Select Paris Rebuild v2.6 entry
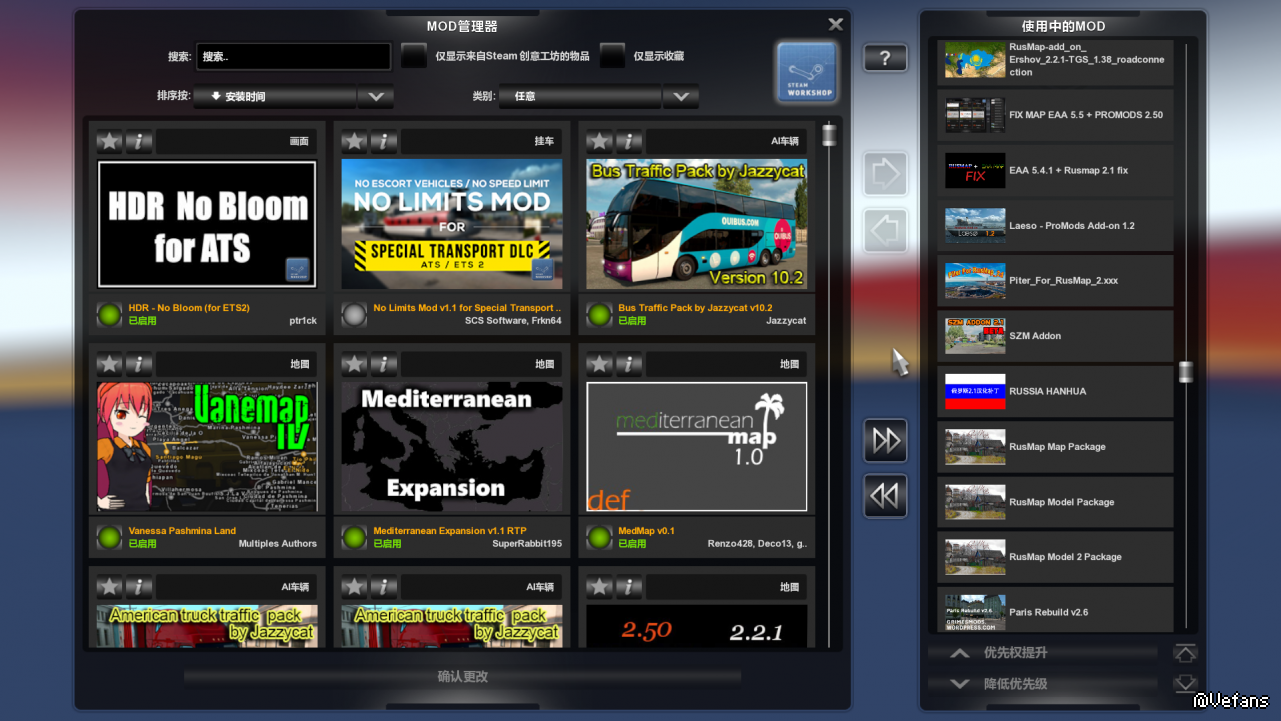 pos(1055,610)
